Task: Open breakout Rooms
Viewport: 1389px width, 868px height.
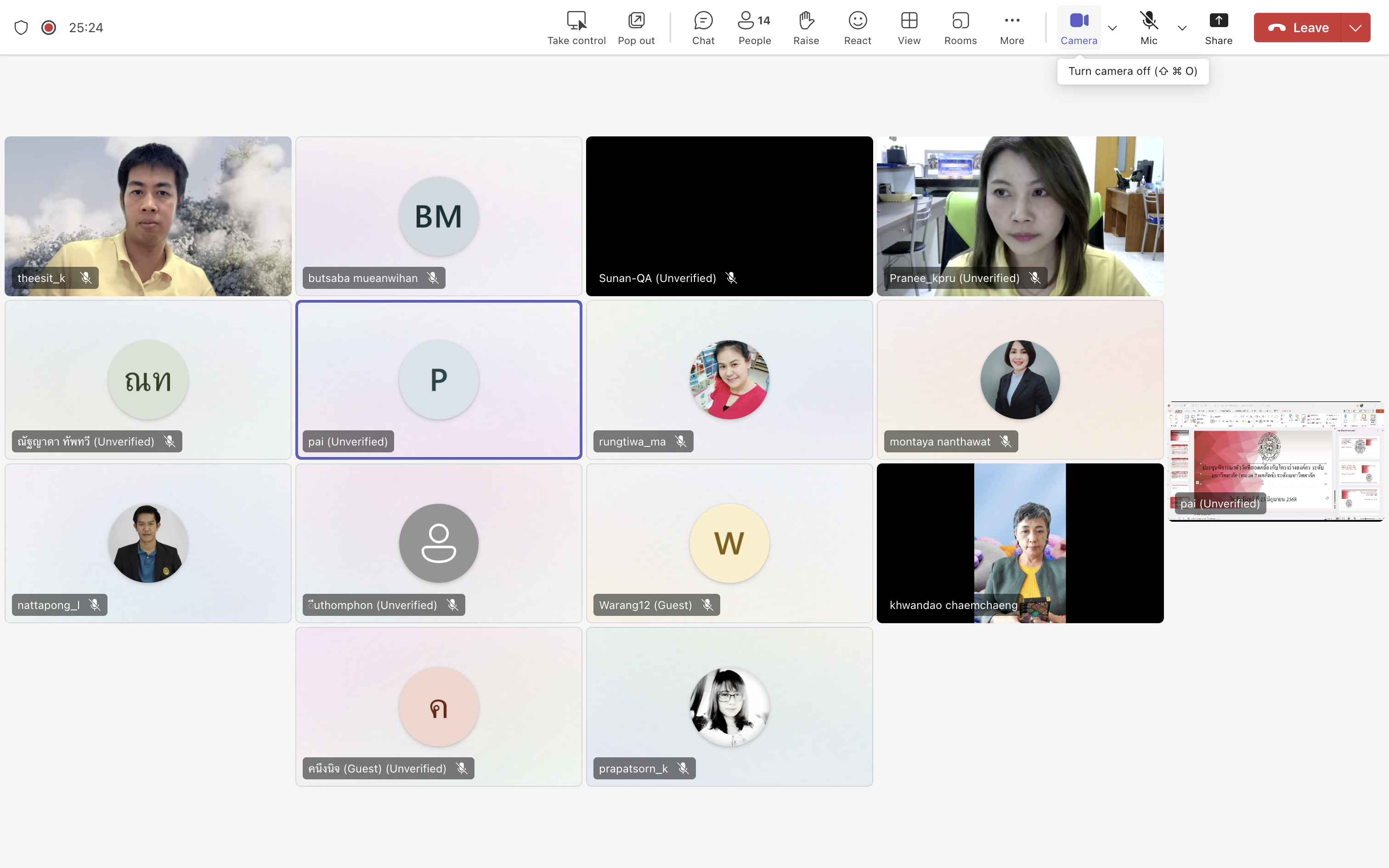Action: 960,28
